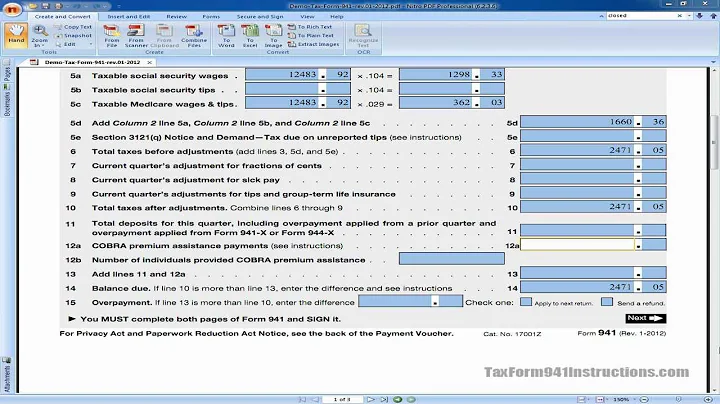Close the Demo-Tax-Form-941 document tab
The width and height of the screenshot is (720, 404).
coord(149,62)
